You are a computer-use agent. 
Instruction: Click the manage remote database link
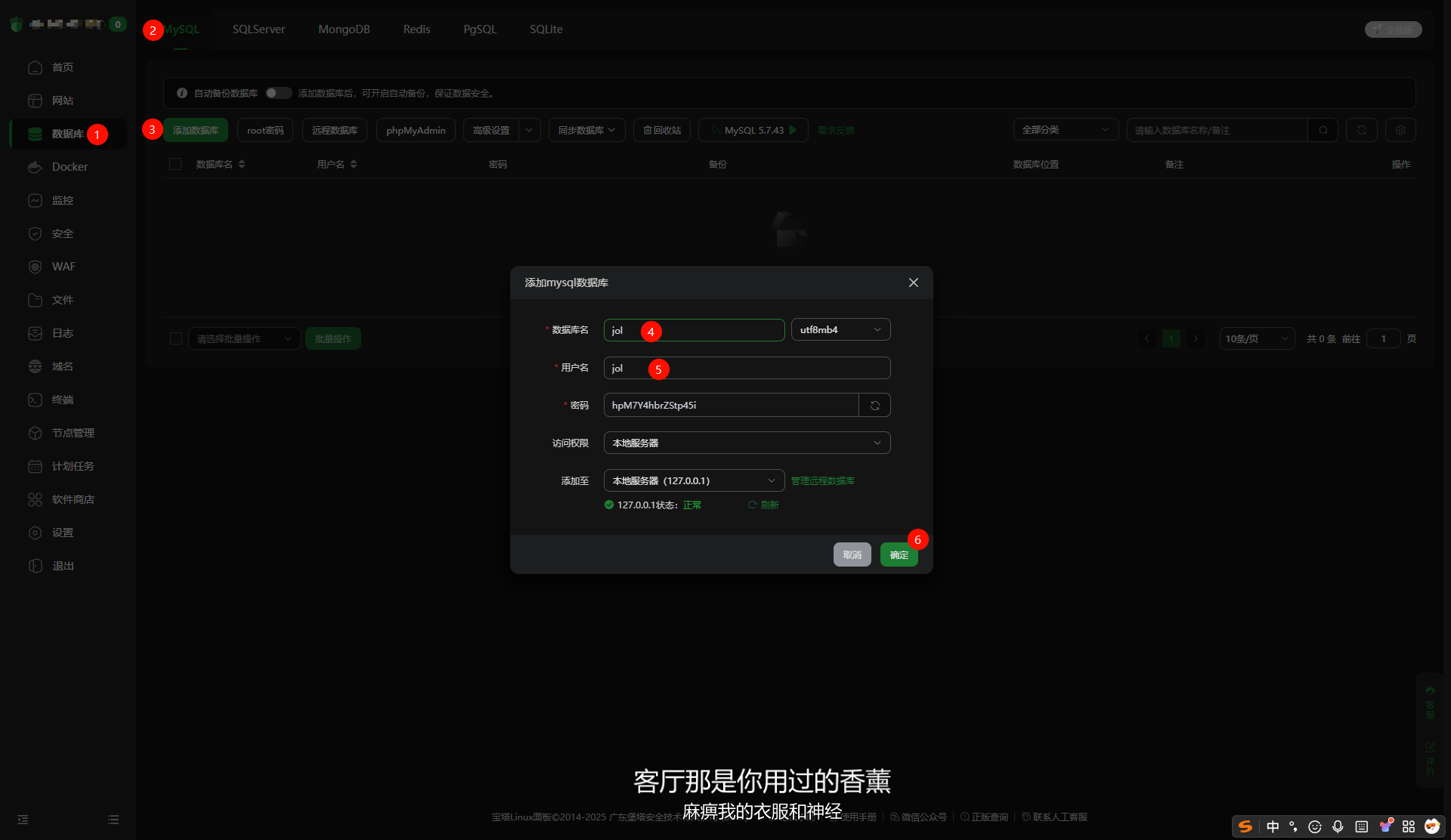click(x=822, y=480)
